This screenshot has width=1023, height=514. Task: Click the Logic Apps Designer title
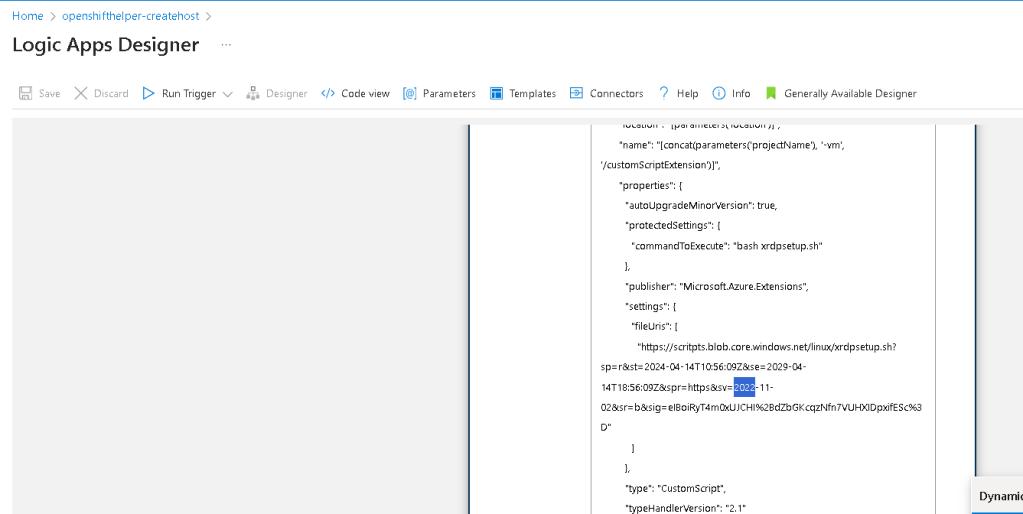tap(106, 44)
